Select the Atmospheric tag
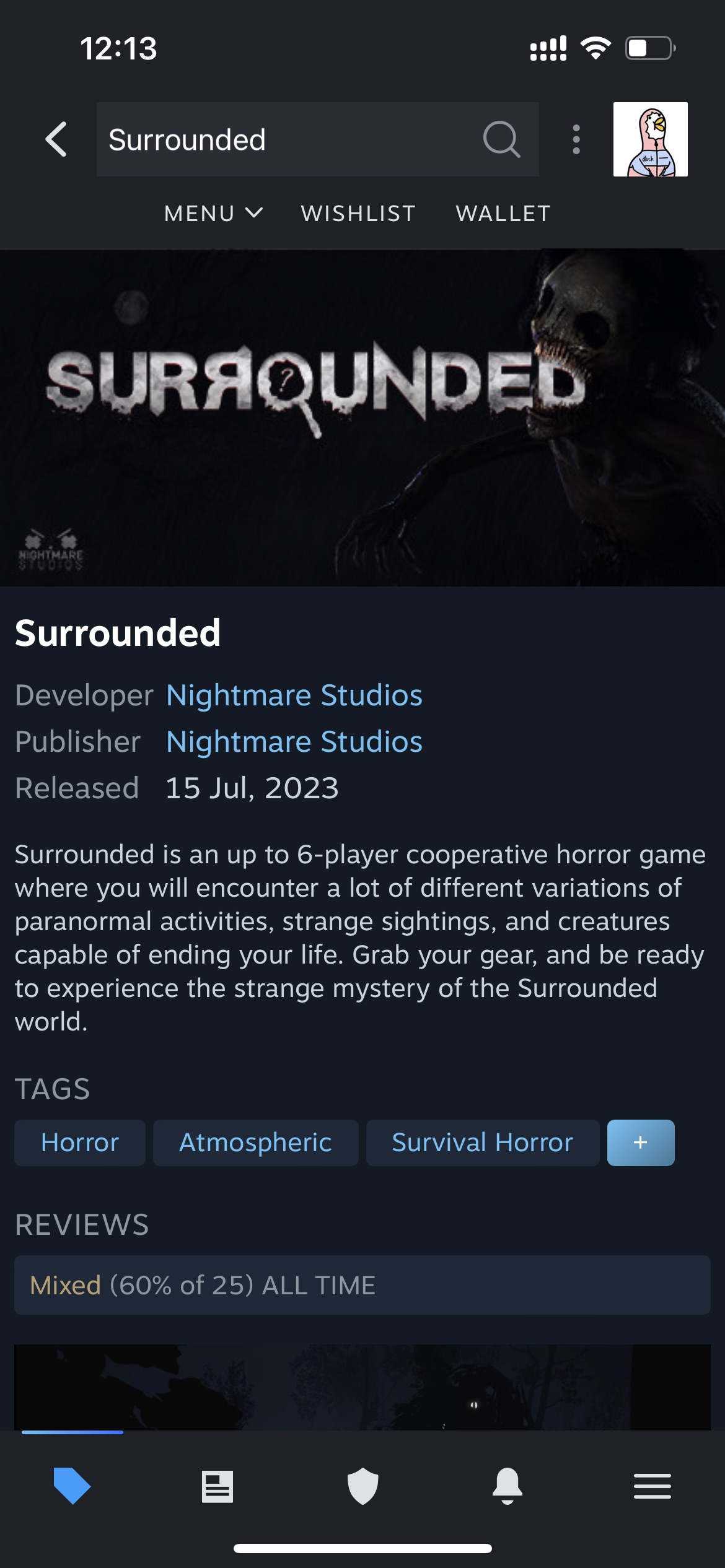The width and height of the screenshot is (725, 1568). pyautogui.click(x=255, y=1143)
